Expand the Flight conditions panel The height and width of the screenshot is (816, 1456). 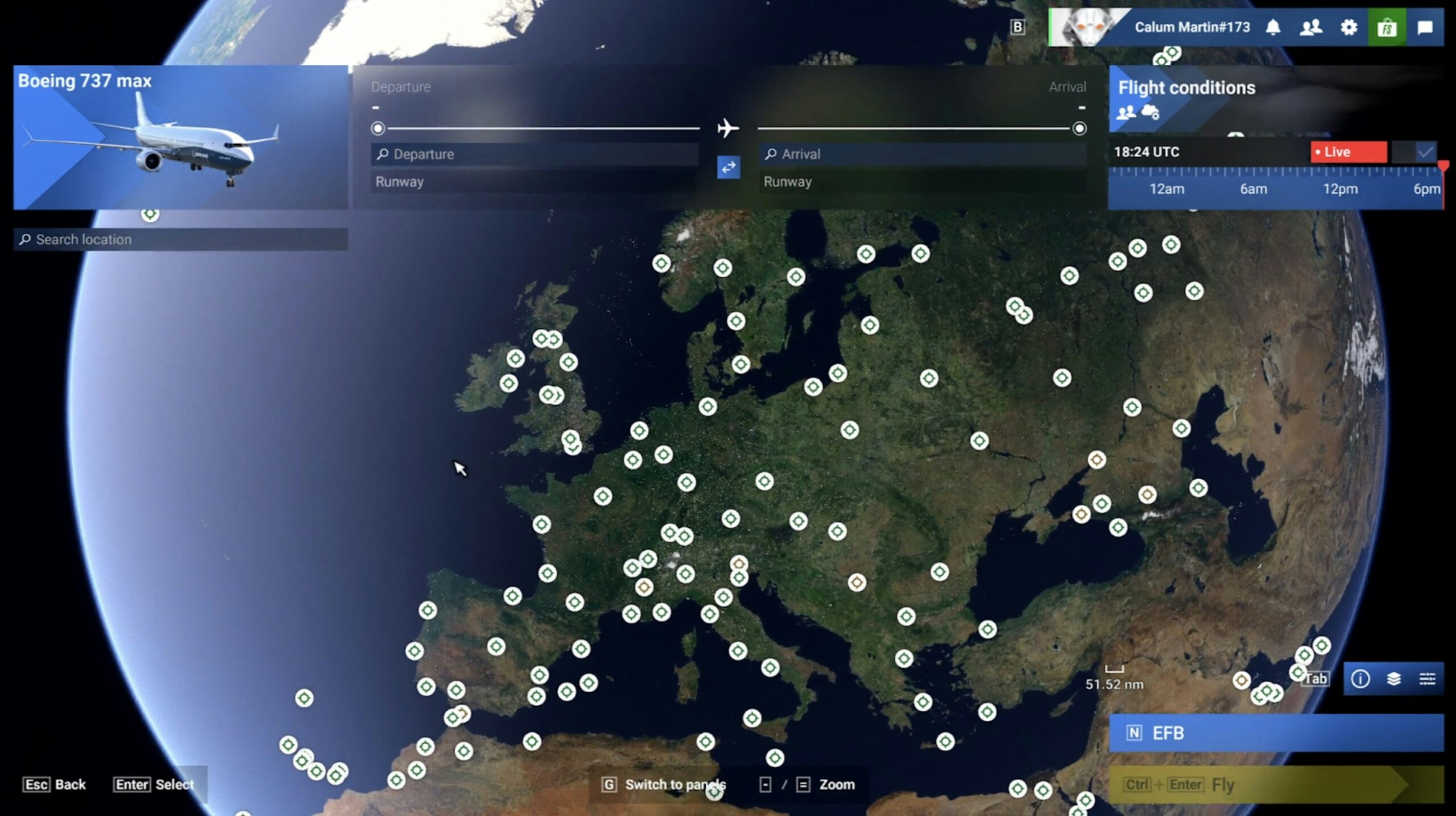coord(1186,88)
